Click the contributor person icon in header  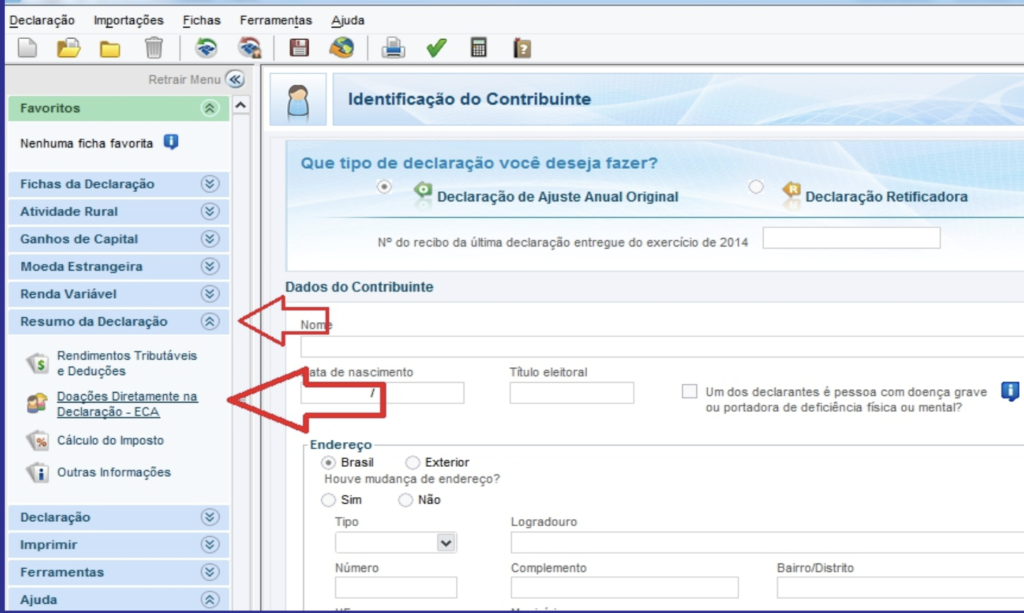tap(298, 100)
